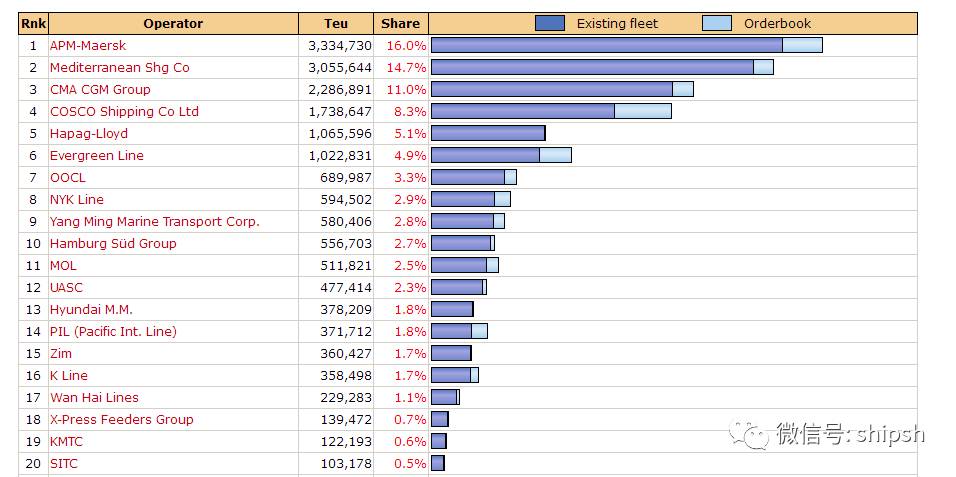956x477 pixels.
Task: Open the APM-Maersk operator link
Action: 88,46
